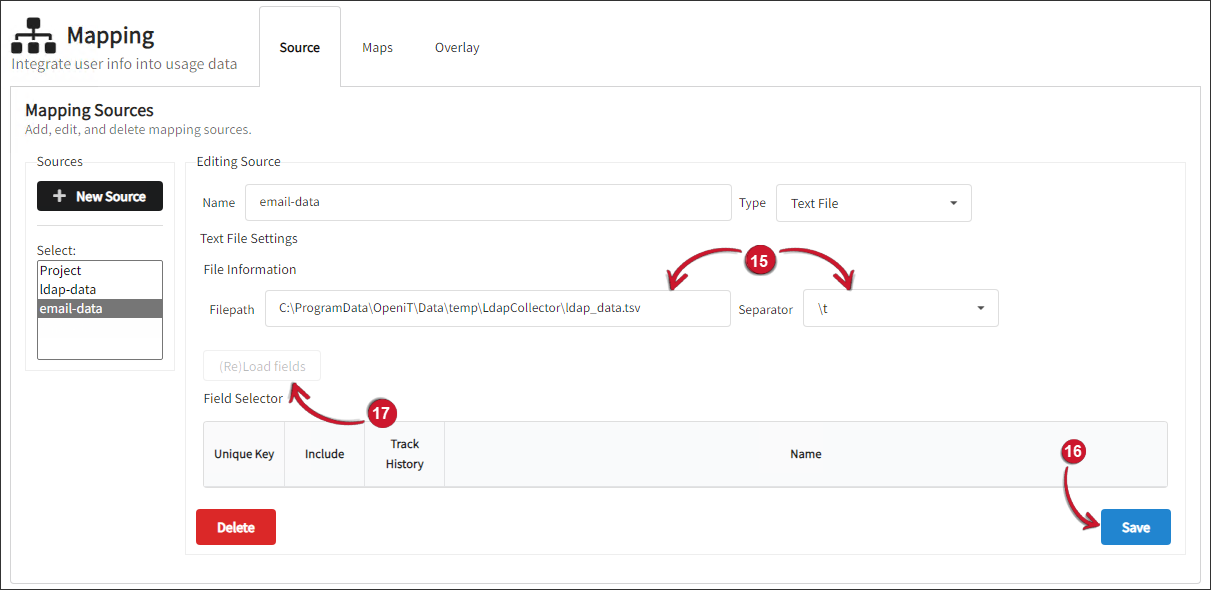
Task: Click the Delete button
Action: [x=235, y=527]
